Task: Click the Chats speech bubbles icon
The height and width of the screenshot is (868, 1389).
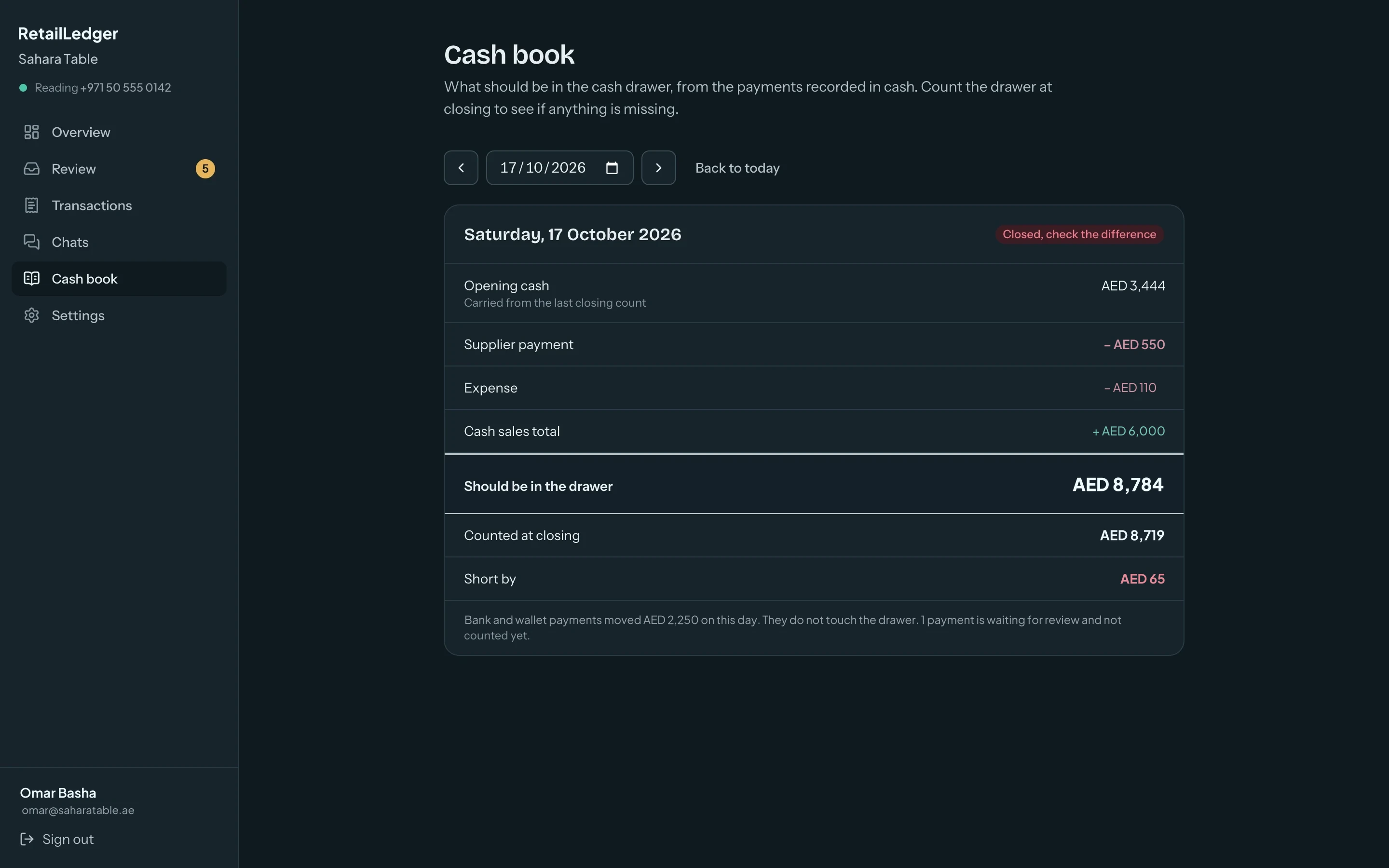Action: click(31, 242)
